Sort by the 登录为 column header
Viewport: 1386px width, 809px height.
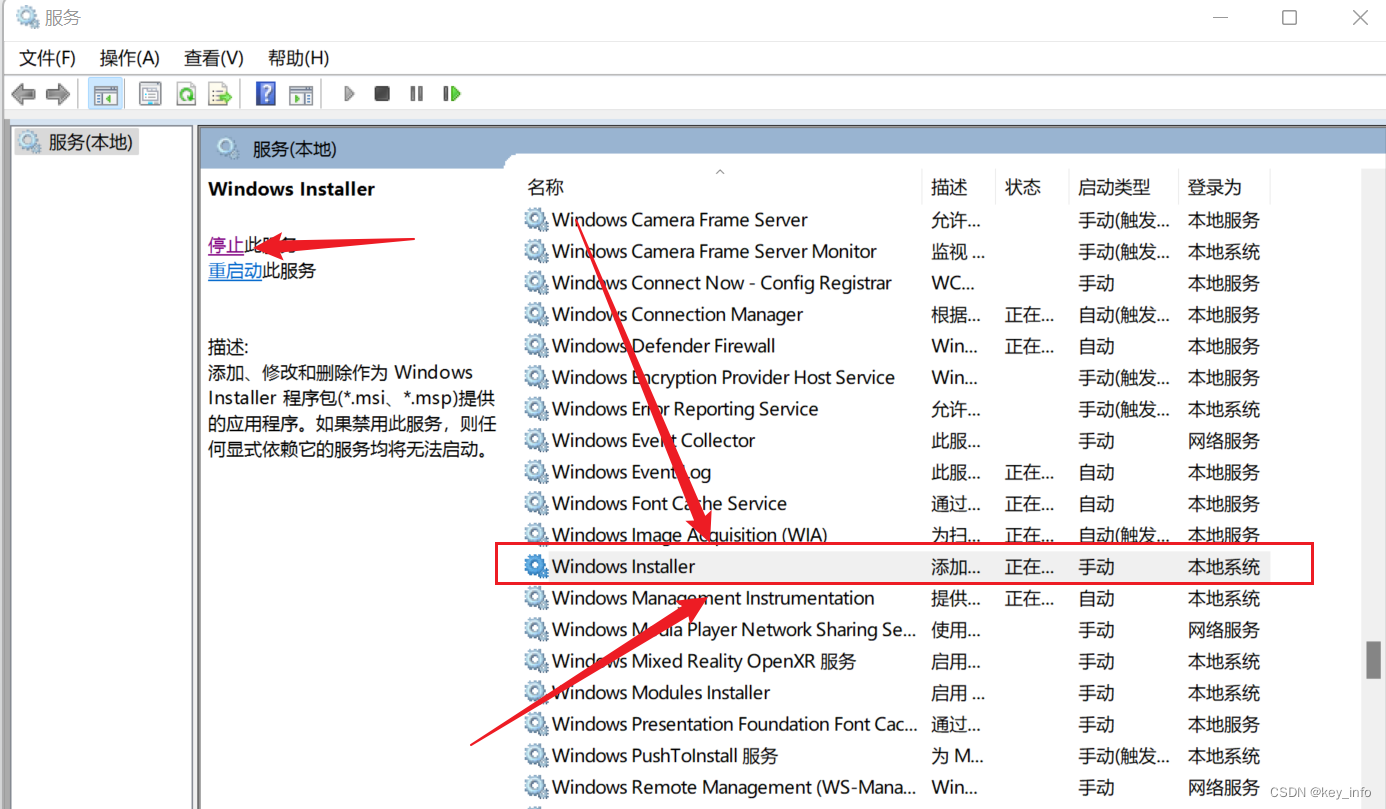click(x=1224, y=187)
